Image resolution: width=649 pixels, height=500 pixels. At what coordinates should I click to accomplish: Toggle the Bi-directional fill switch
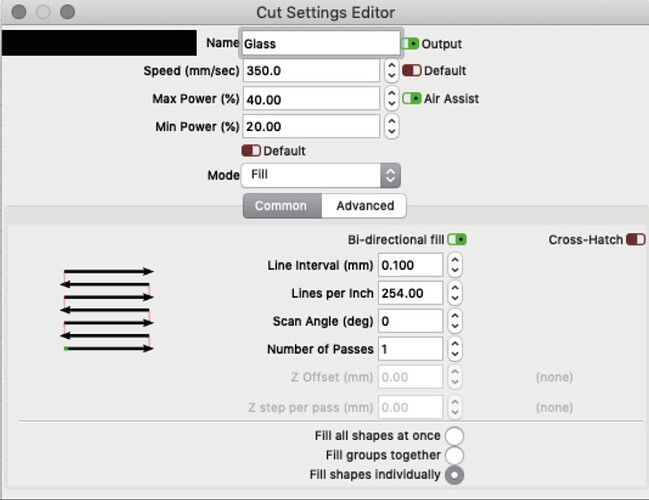[x=457, y=240]
